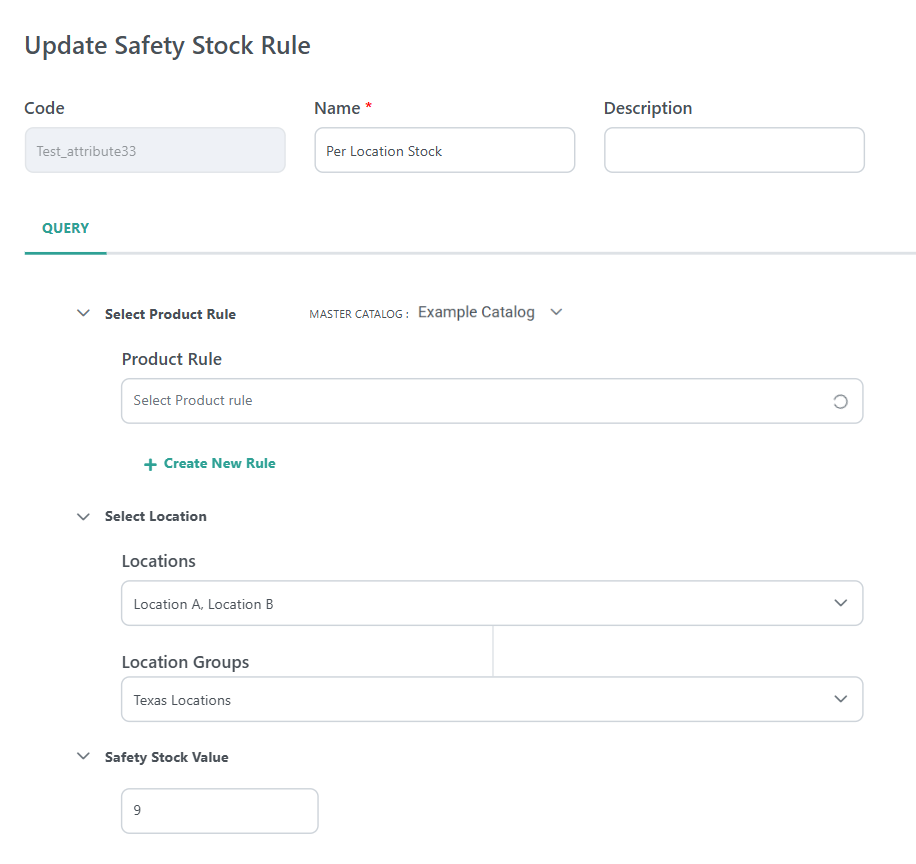
Task: Click the small arrow beside Example Catalog
Action: click(556, 312)
